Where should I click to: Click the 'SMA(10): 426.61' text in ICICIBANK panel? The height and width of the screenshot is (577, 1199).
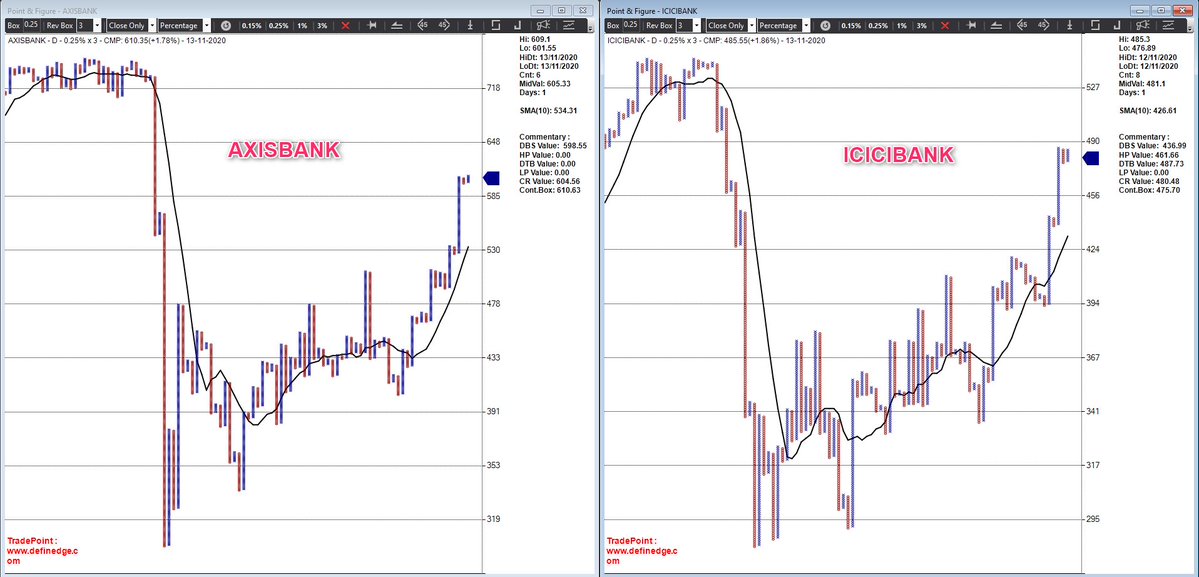(x=1149, y=111)
